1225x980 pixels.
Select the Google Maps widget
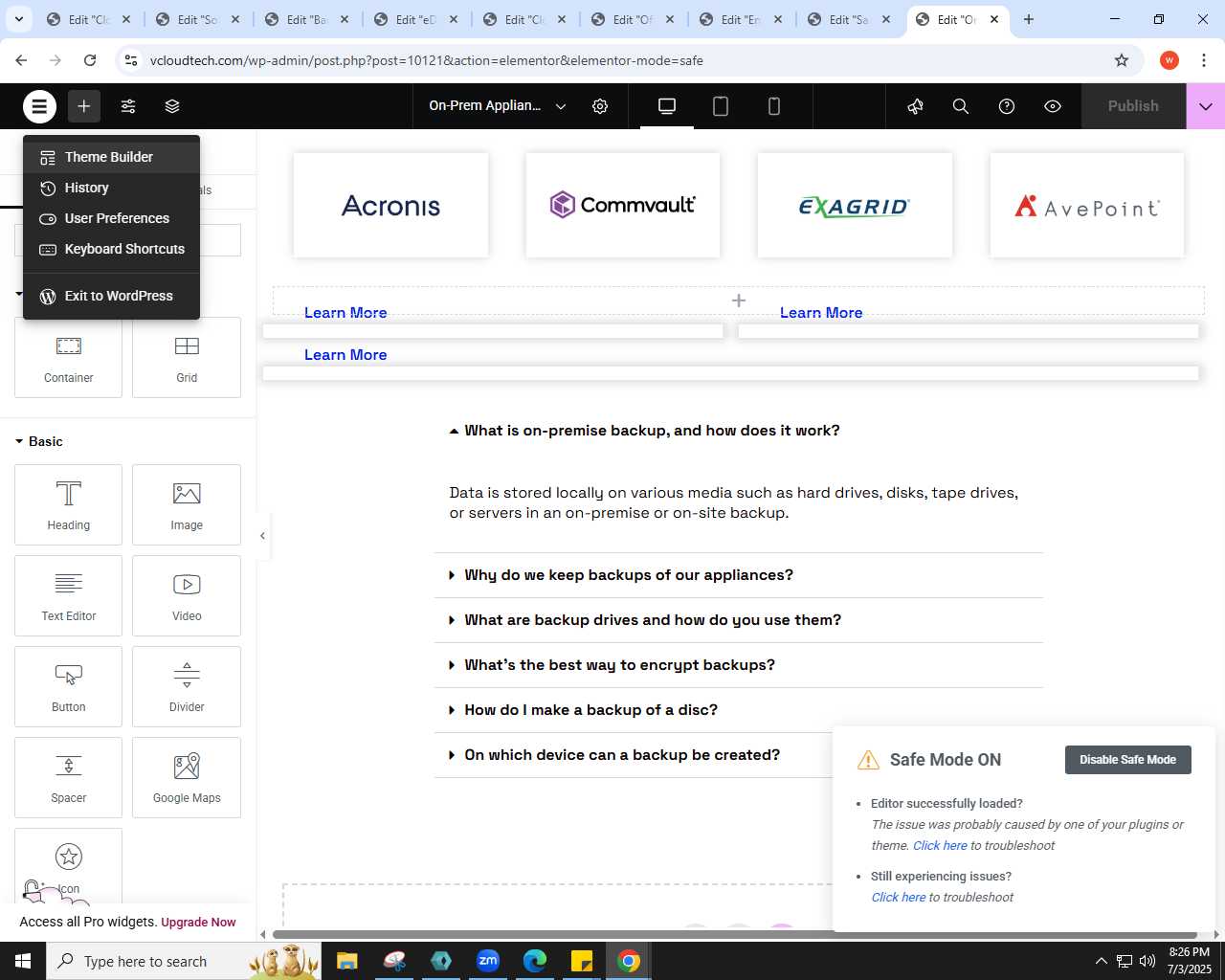(187, 777)
